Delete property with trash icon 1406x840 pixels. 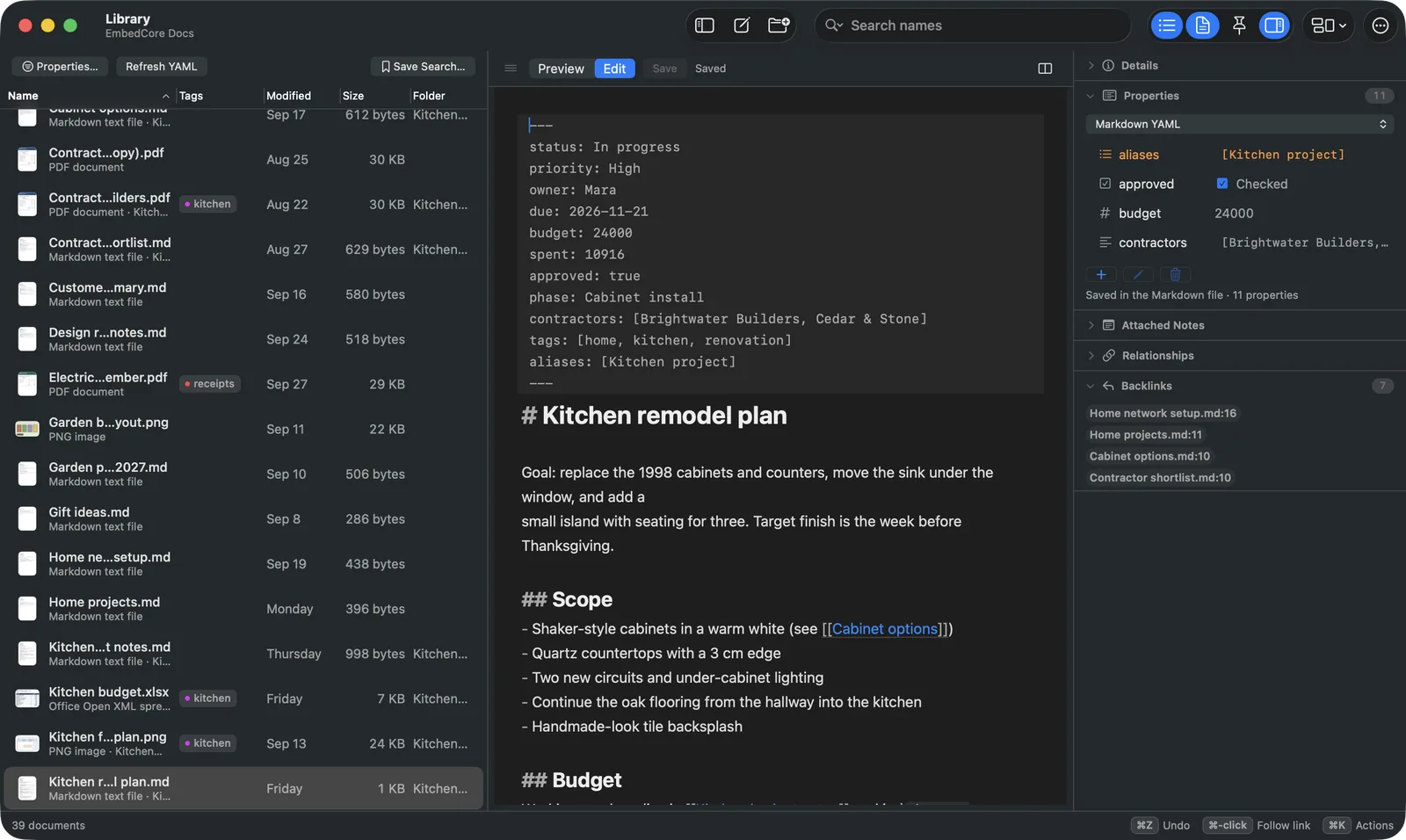click(x=1175, y=274)
